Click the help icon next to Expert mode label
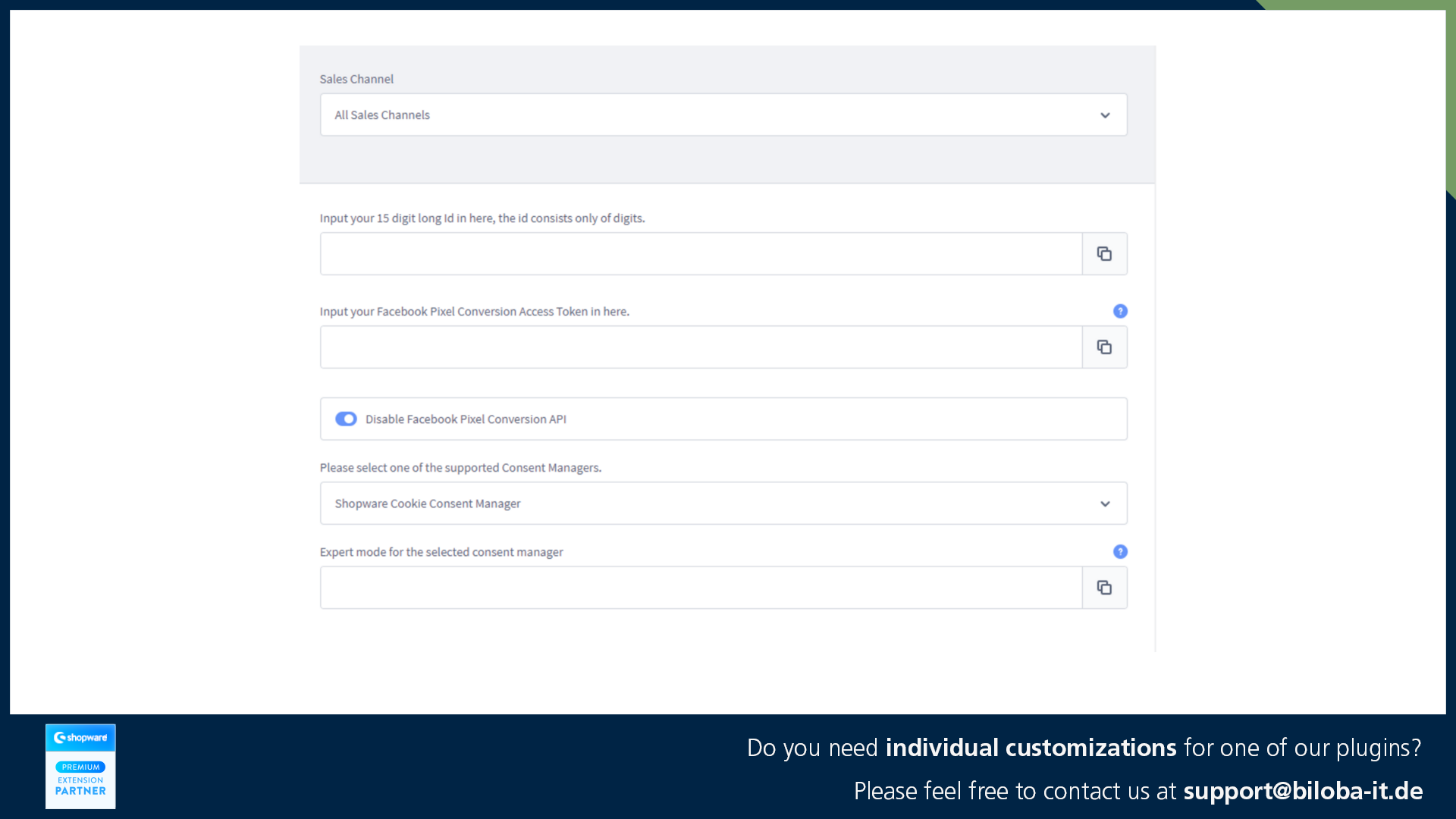 1120,551
